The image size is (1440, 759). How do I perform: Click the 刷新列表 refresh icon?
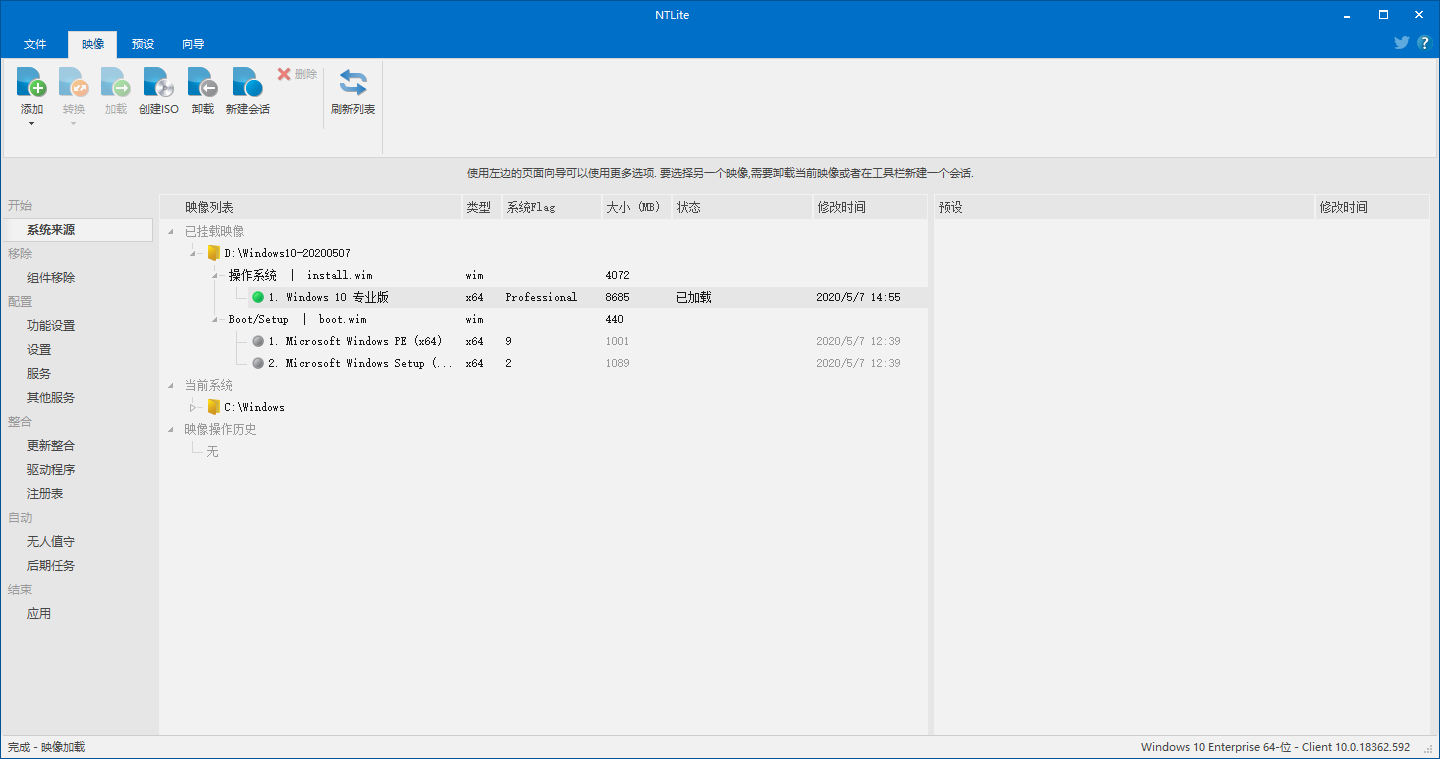tap(353, 82)
